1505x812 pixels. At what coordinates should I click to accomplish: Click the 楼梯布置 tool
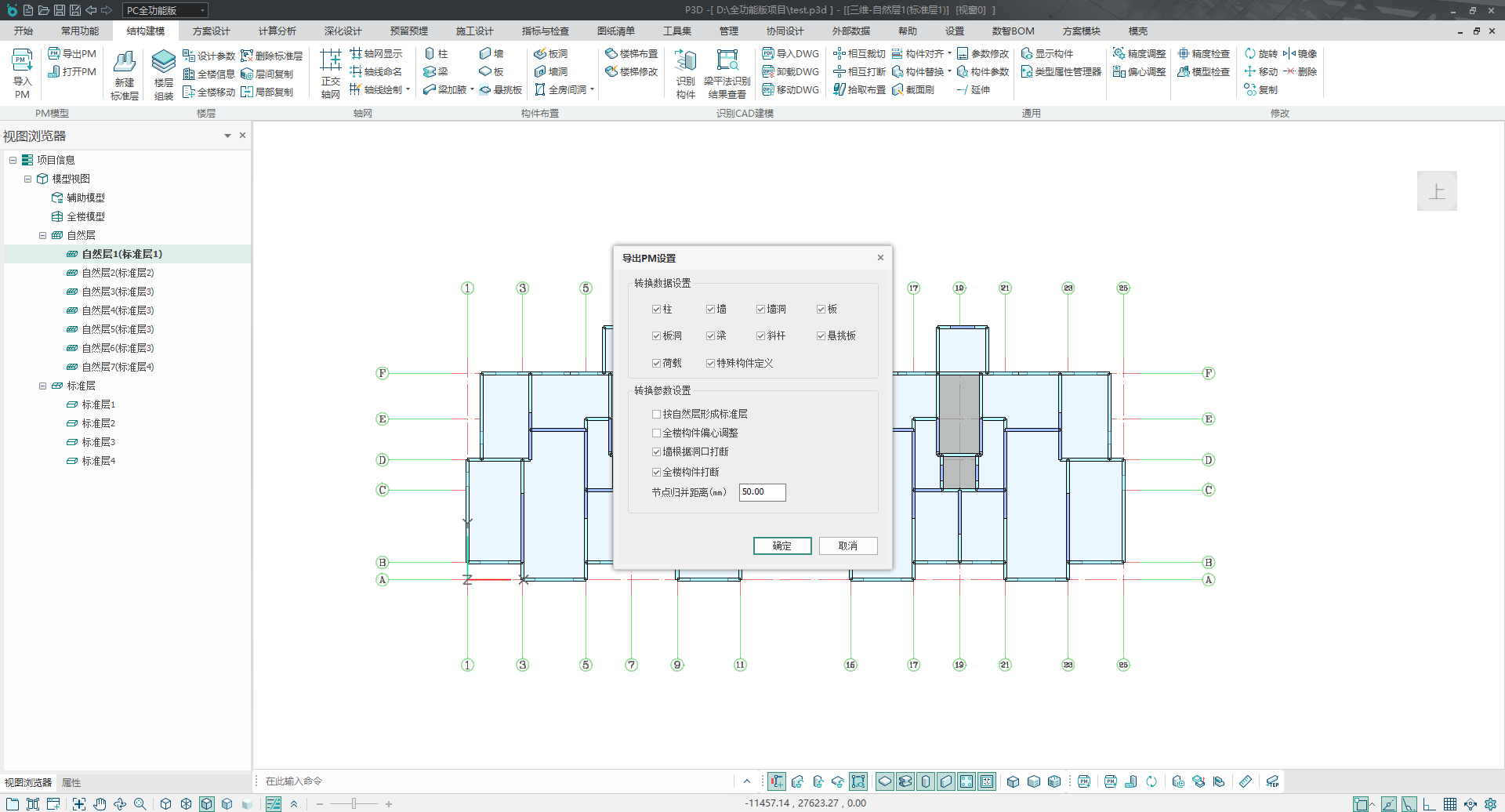(631, 53)
